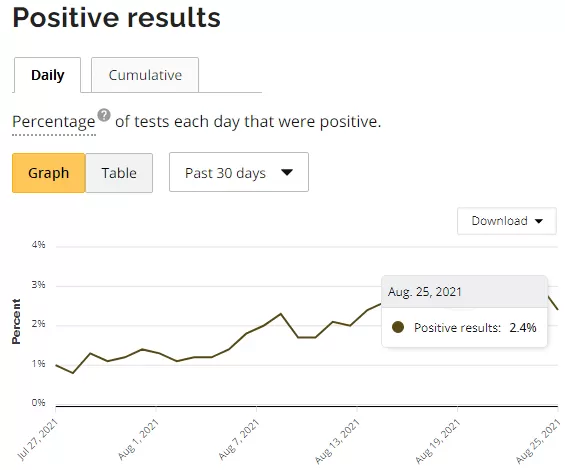Toggle to Graph view

pos(49,173)
